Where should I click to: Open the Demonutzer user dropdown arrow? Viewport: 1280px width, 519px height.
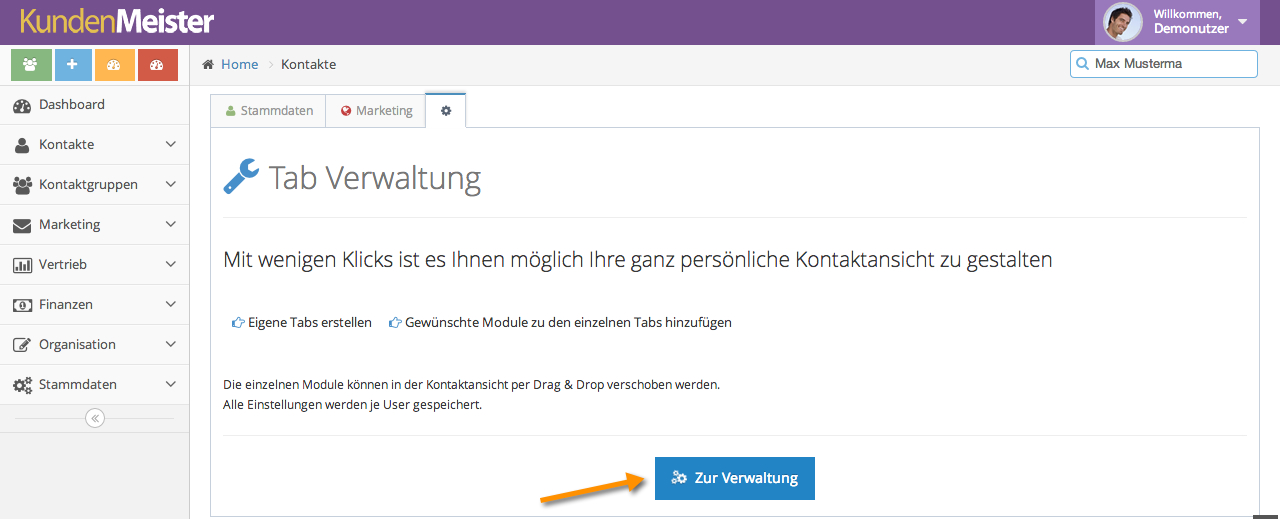pyautogui.click(x=1242, y=22)
